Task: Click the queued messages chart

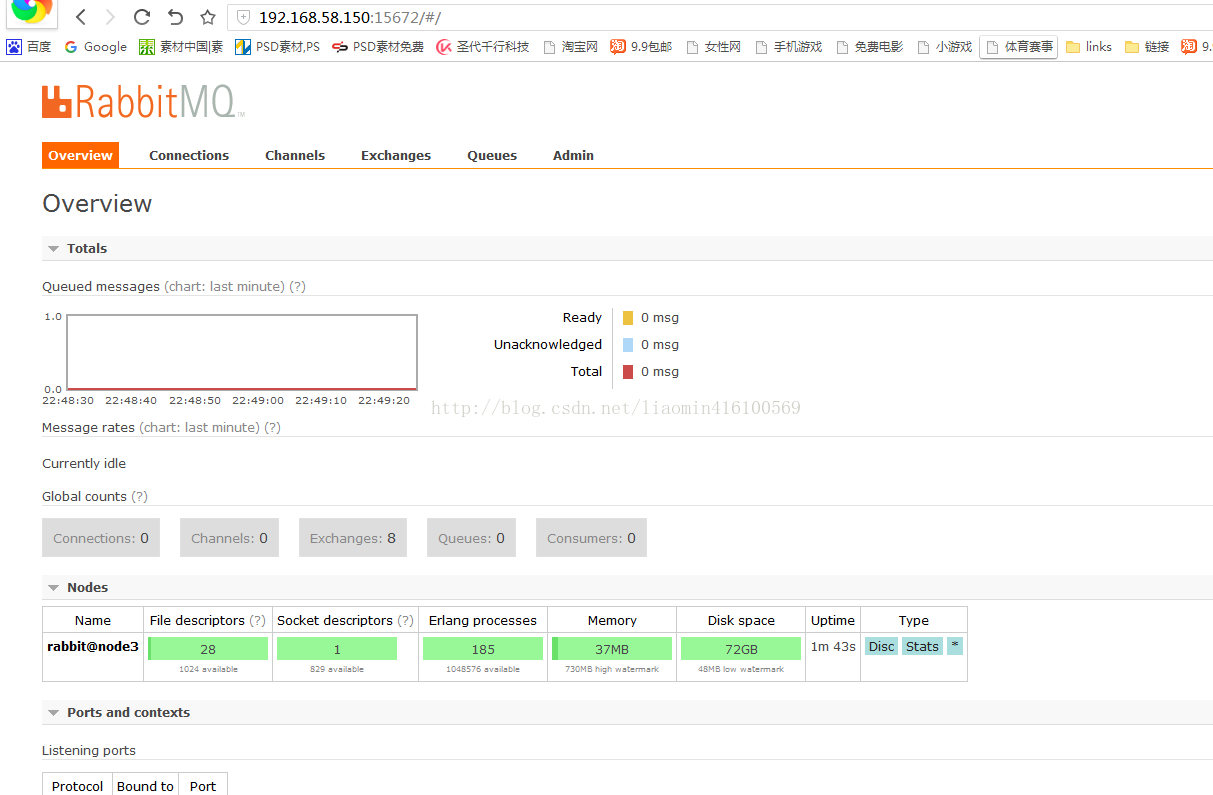Action: pos(242,352)
